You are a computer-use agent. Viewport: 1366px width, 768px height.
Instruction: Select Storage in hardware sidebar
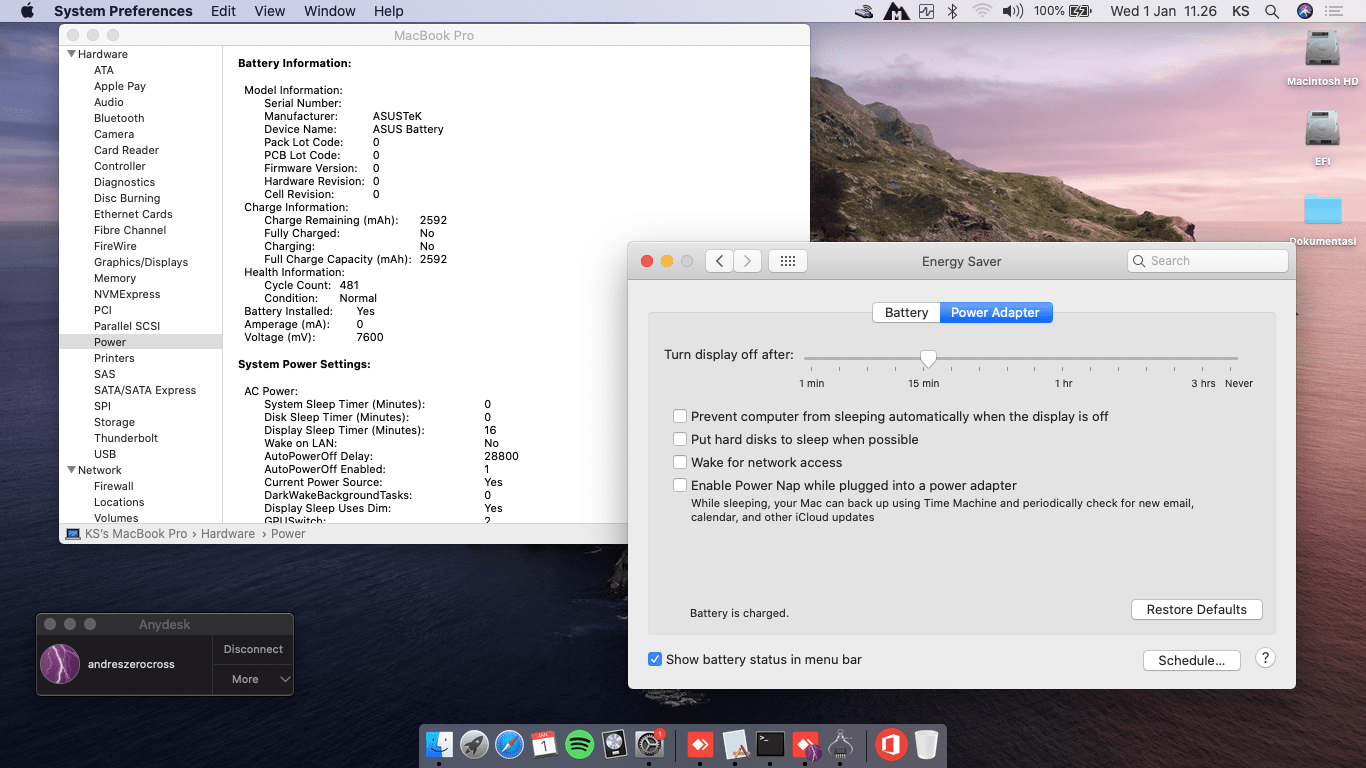click(114, 422)
